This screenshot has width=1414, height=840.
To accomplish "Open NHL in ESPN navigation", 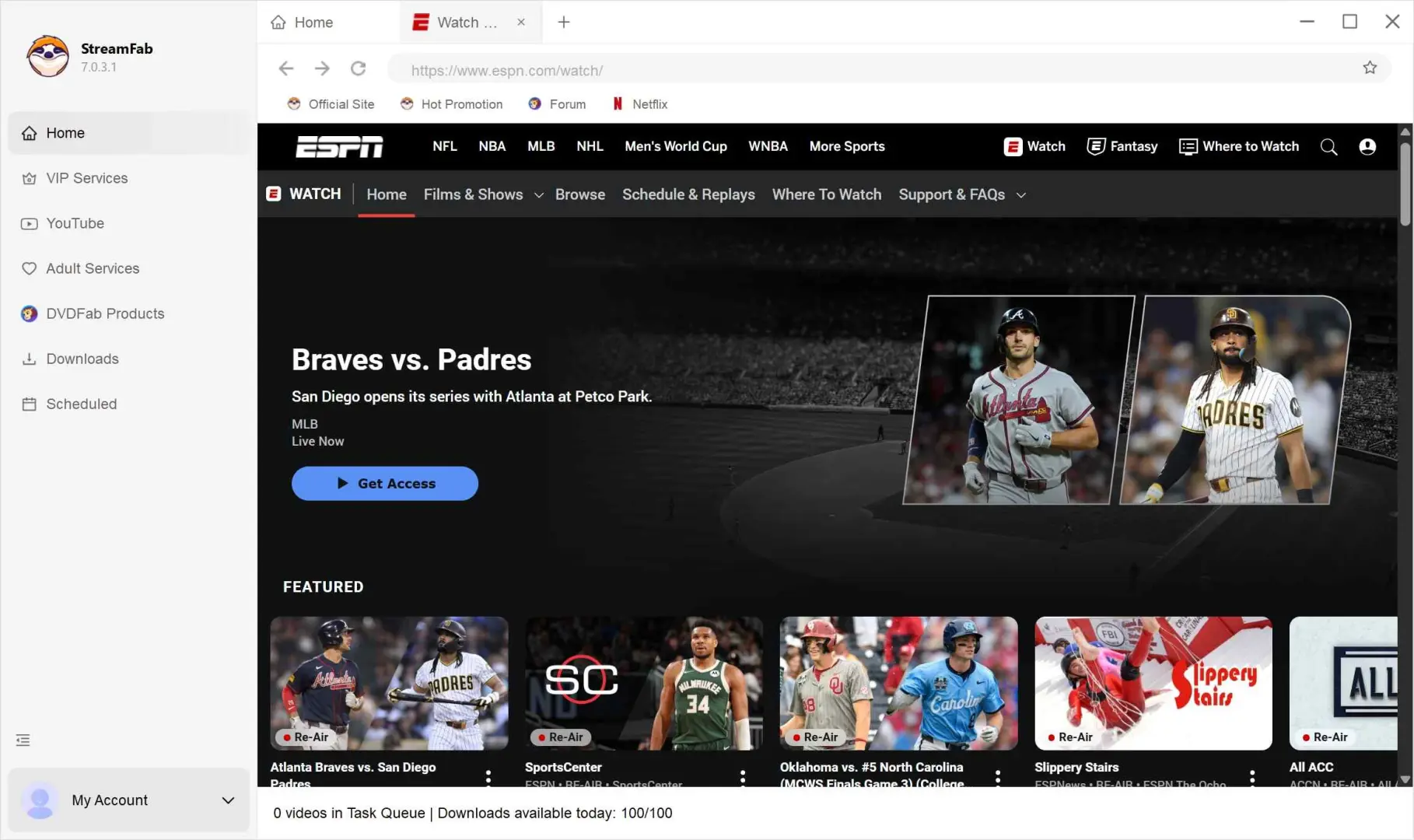I will [590, 146].
